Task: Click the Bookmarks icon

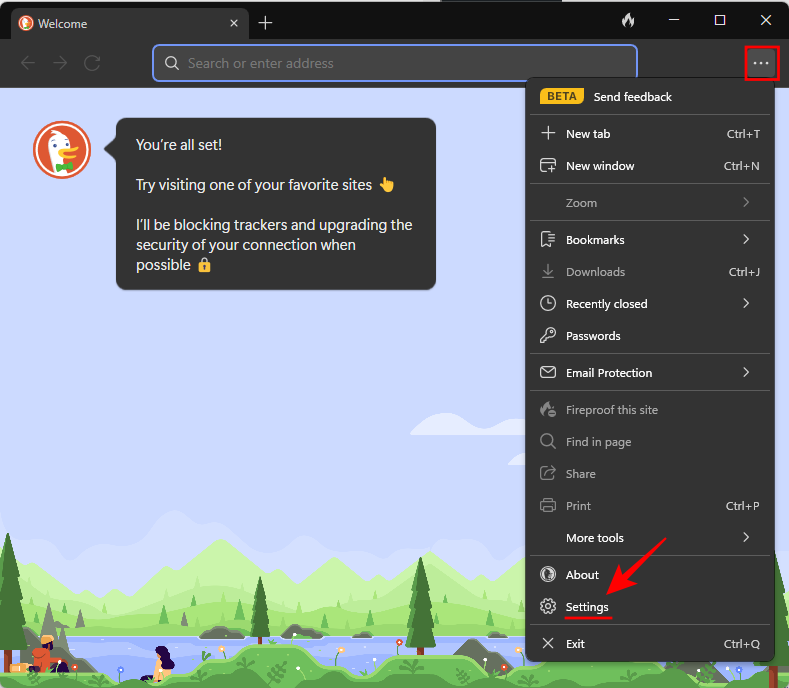Action: [x=548, y=240]
